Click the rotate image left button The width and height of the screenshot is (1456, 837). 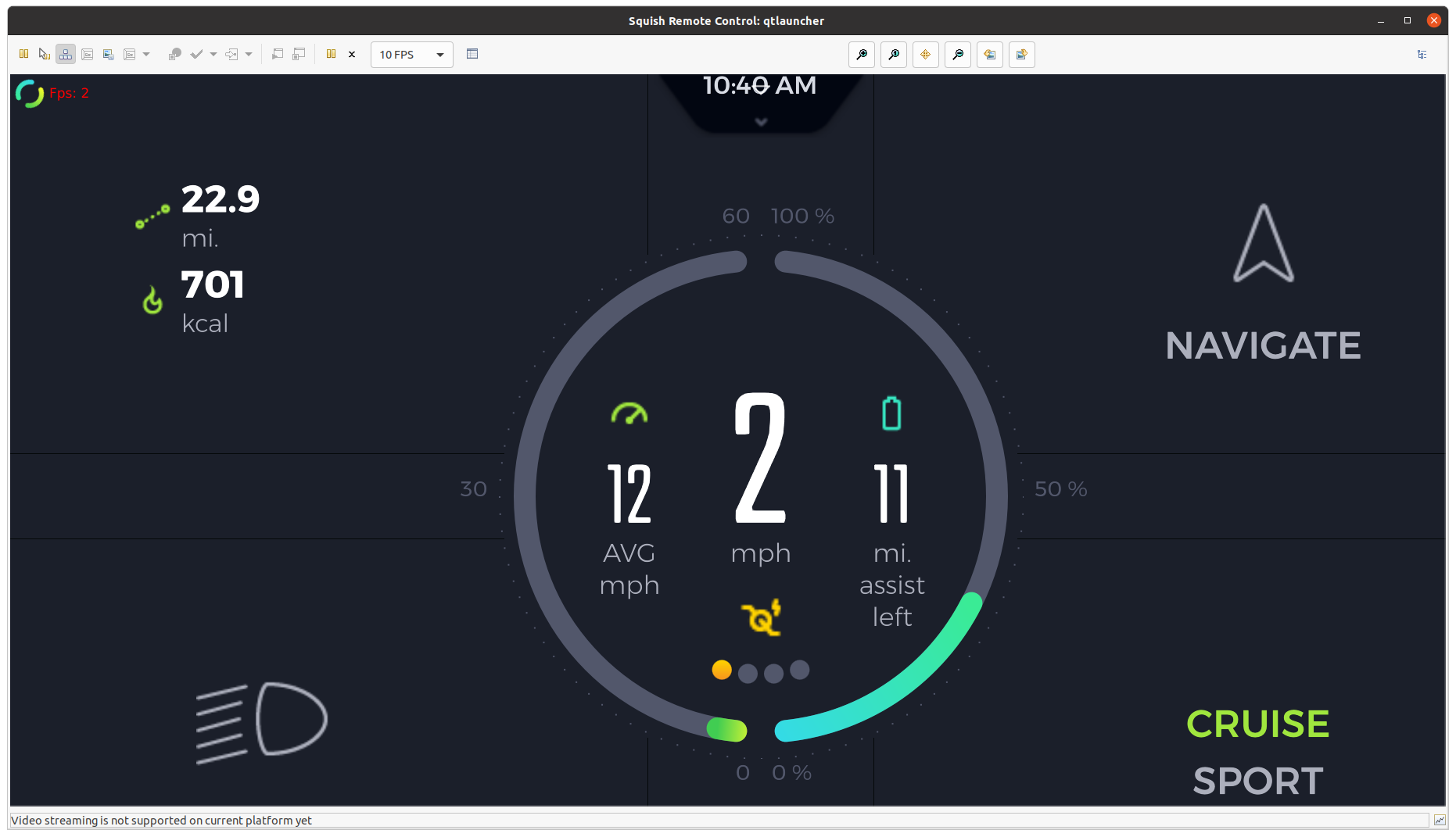click(x=990, y=55)
